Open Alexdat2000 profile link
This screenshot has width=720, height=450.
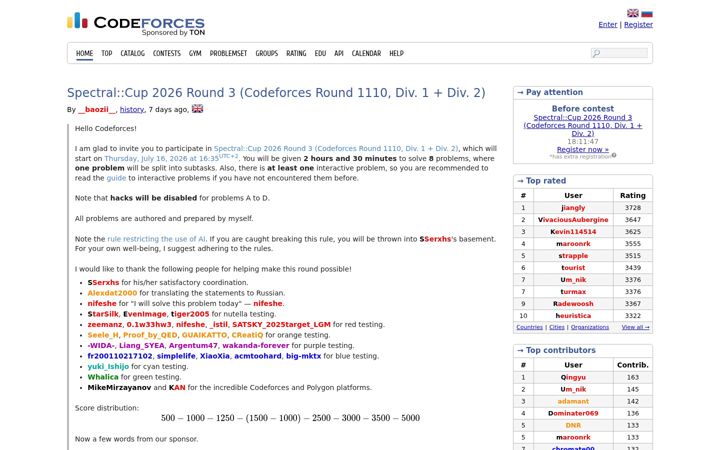(x=112, y=293)
